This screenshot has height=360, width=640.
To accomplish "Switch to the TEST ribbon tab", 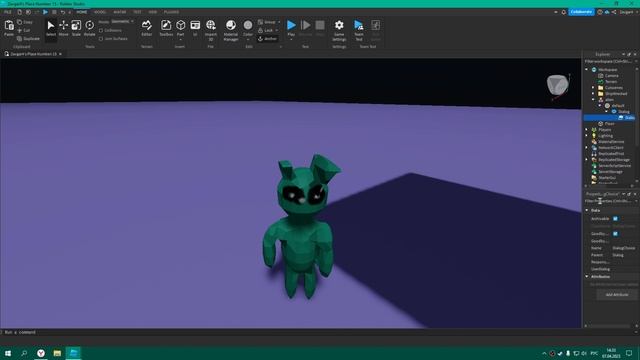I will coord(137,12).
